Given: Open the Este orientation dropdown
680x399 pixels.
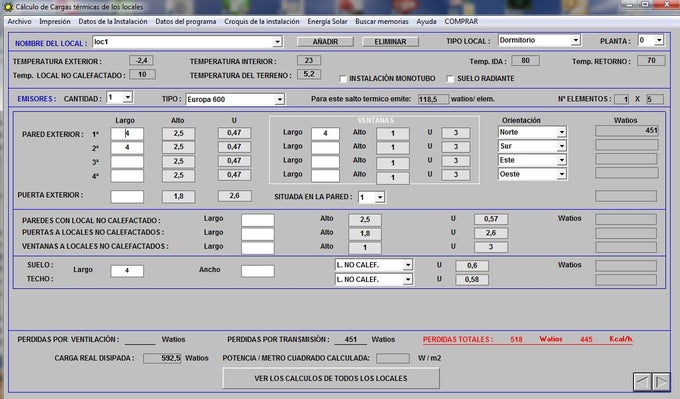Looking at the screenshot, I should (562, 160).
